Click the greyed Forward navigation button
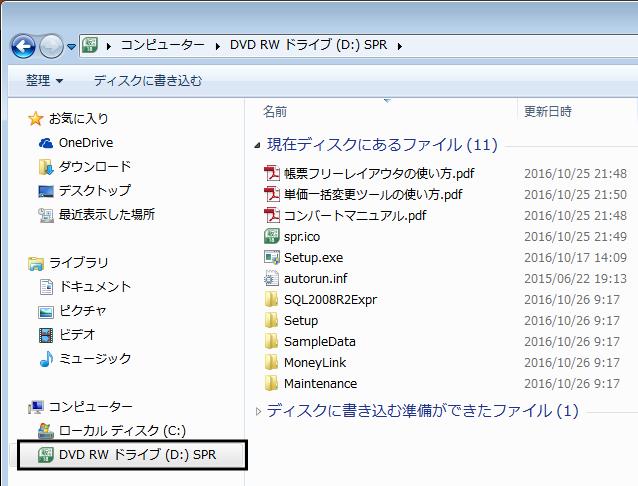The width and height of the screenshot is (638, 486). pos(51,46)
